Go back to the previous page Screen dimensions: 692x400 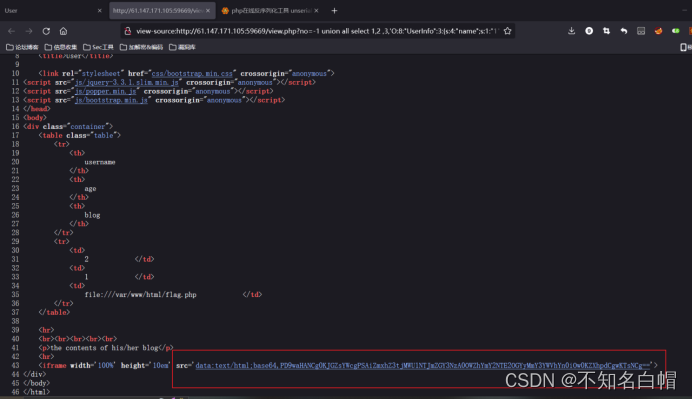11,31
